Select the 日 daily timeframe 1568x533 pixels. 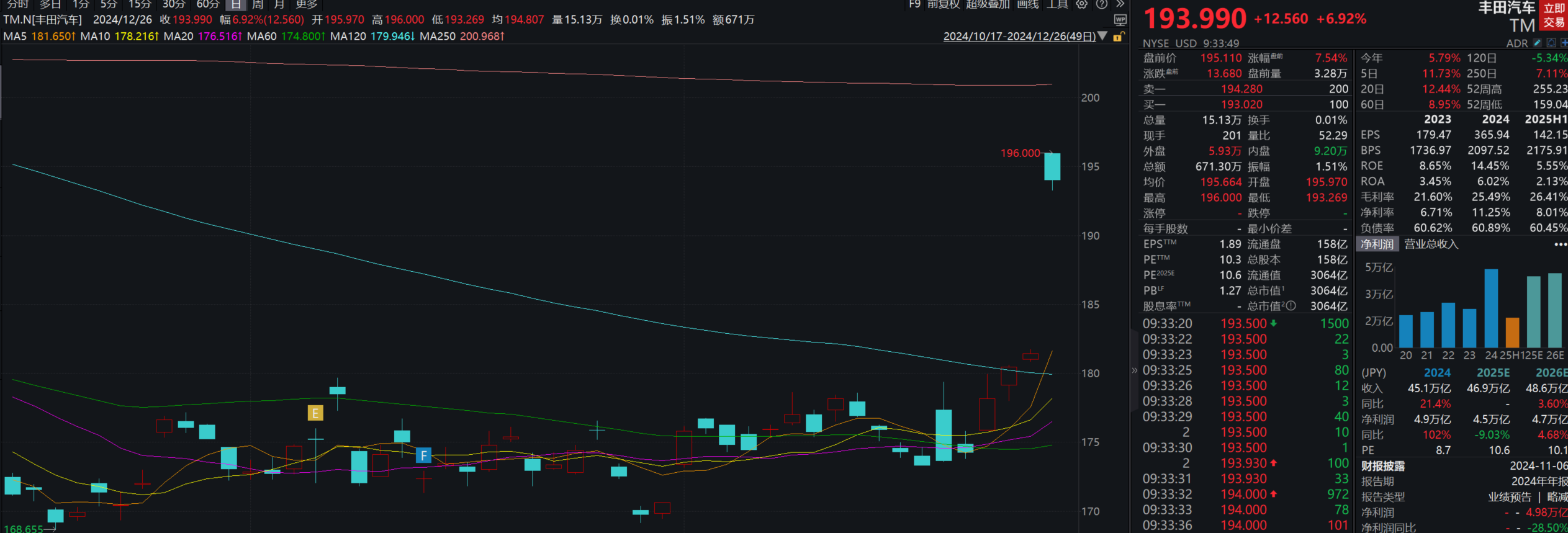click(x=236, y=4)
